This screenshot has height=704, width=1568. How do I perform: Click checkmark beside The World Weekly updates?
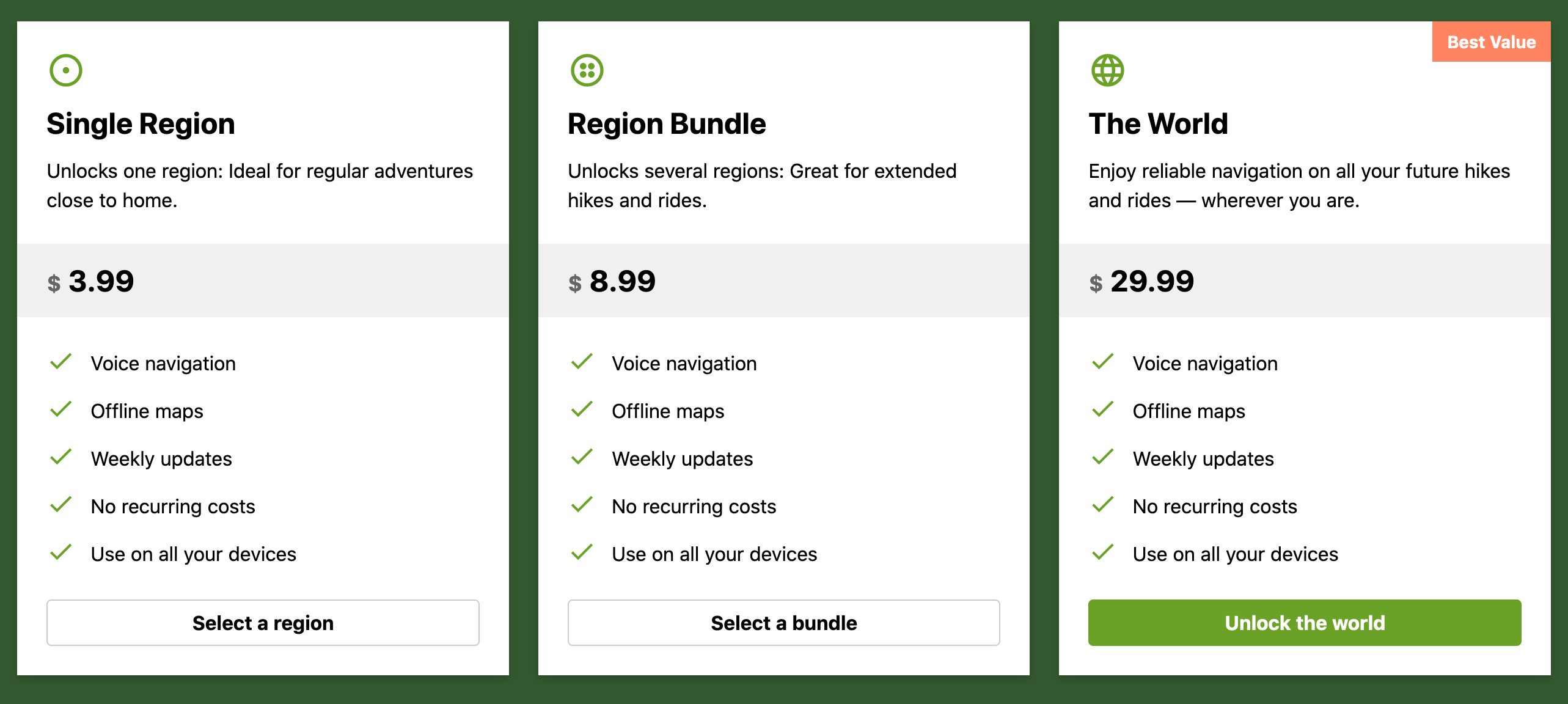(x=1103, y=457)
